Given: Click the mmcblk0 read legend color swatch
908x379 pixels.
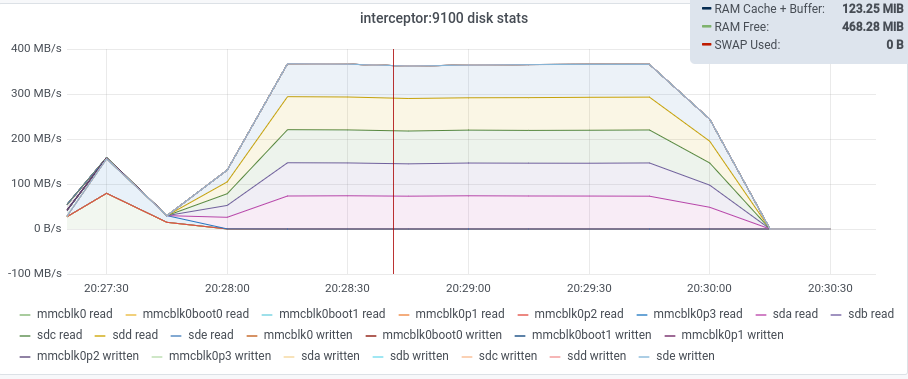Looking at the screenshot, I should pos(25,315).
